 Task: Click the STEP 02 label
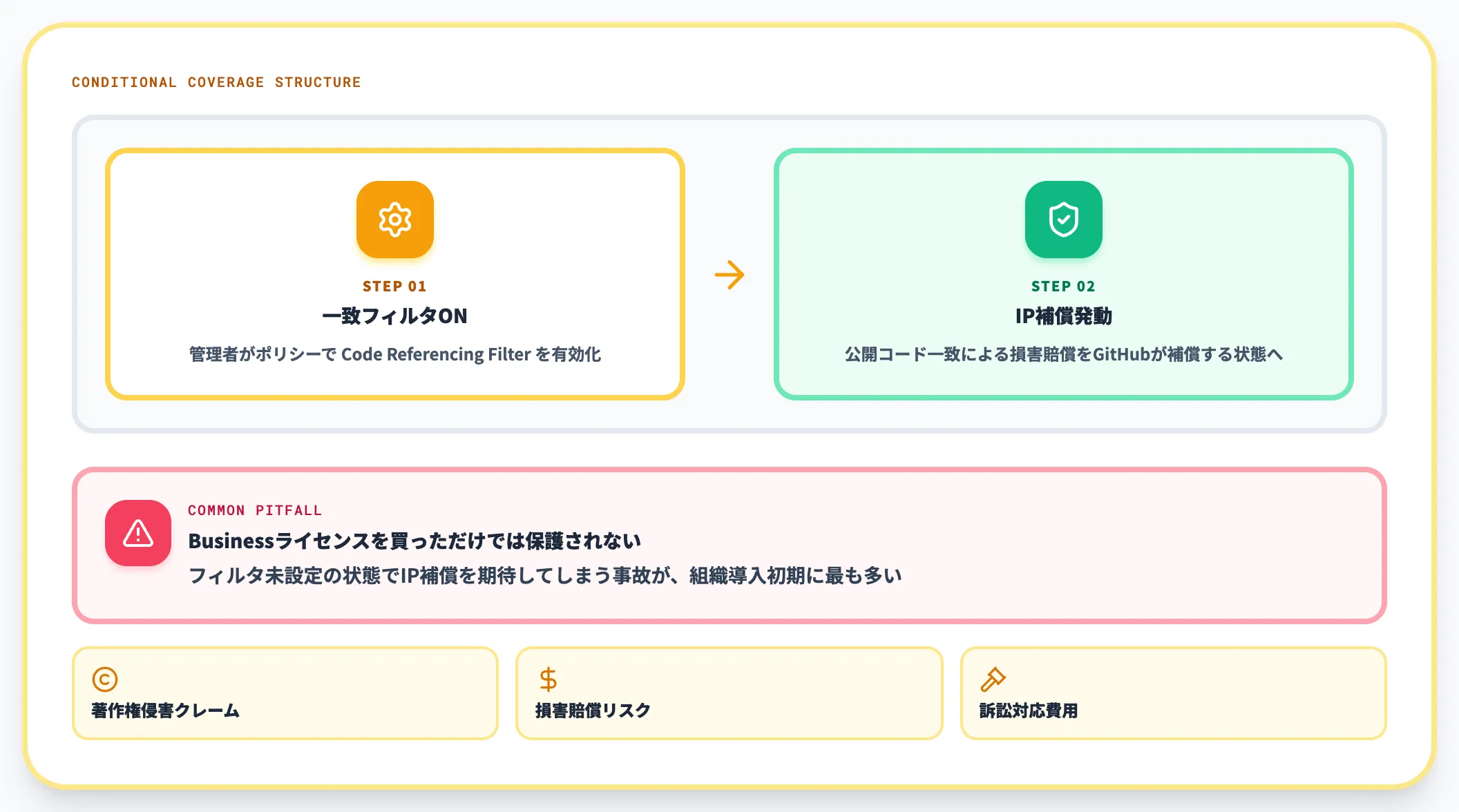point(1063,286)
